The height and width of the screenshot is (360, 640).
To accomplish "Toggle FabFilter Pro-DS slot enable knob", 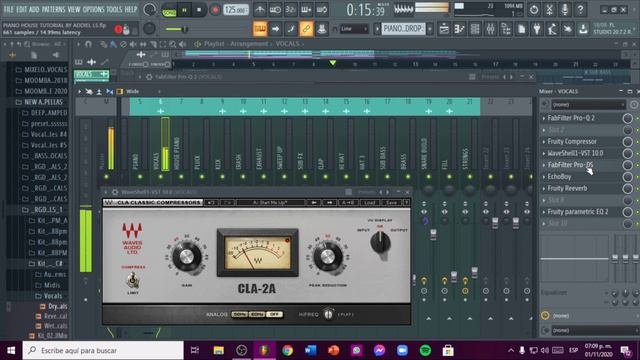I will pos(627,165).
